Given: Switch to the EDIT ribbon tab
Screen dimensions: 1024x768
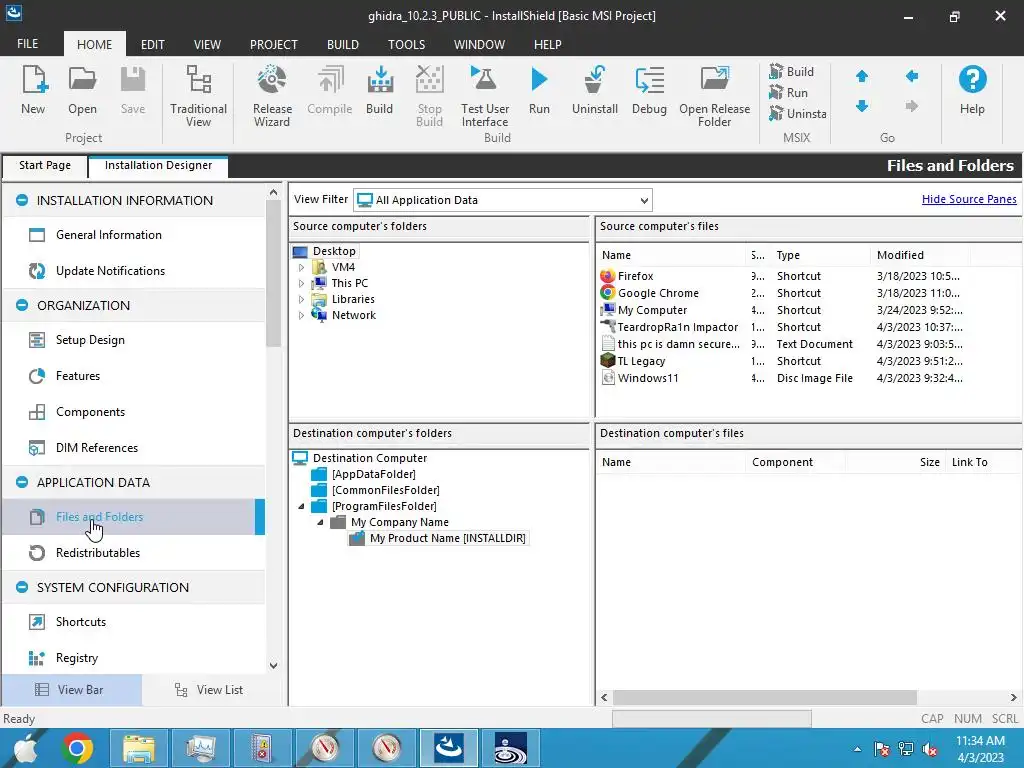Looking at the screenshot, I should 153,44.
